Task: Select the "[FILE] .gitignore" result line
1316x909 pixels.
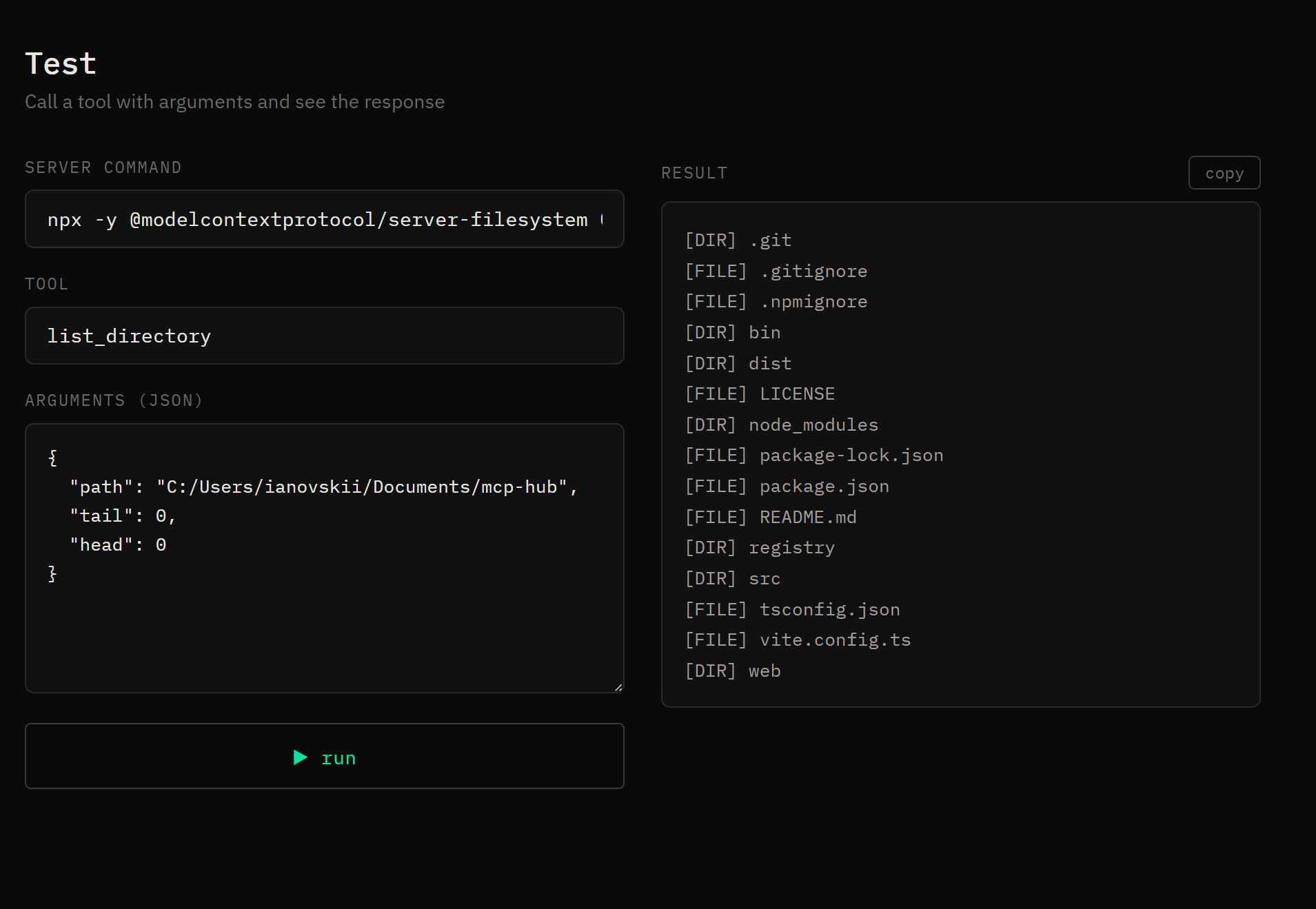Action: [x=776, y=271]
